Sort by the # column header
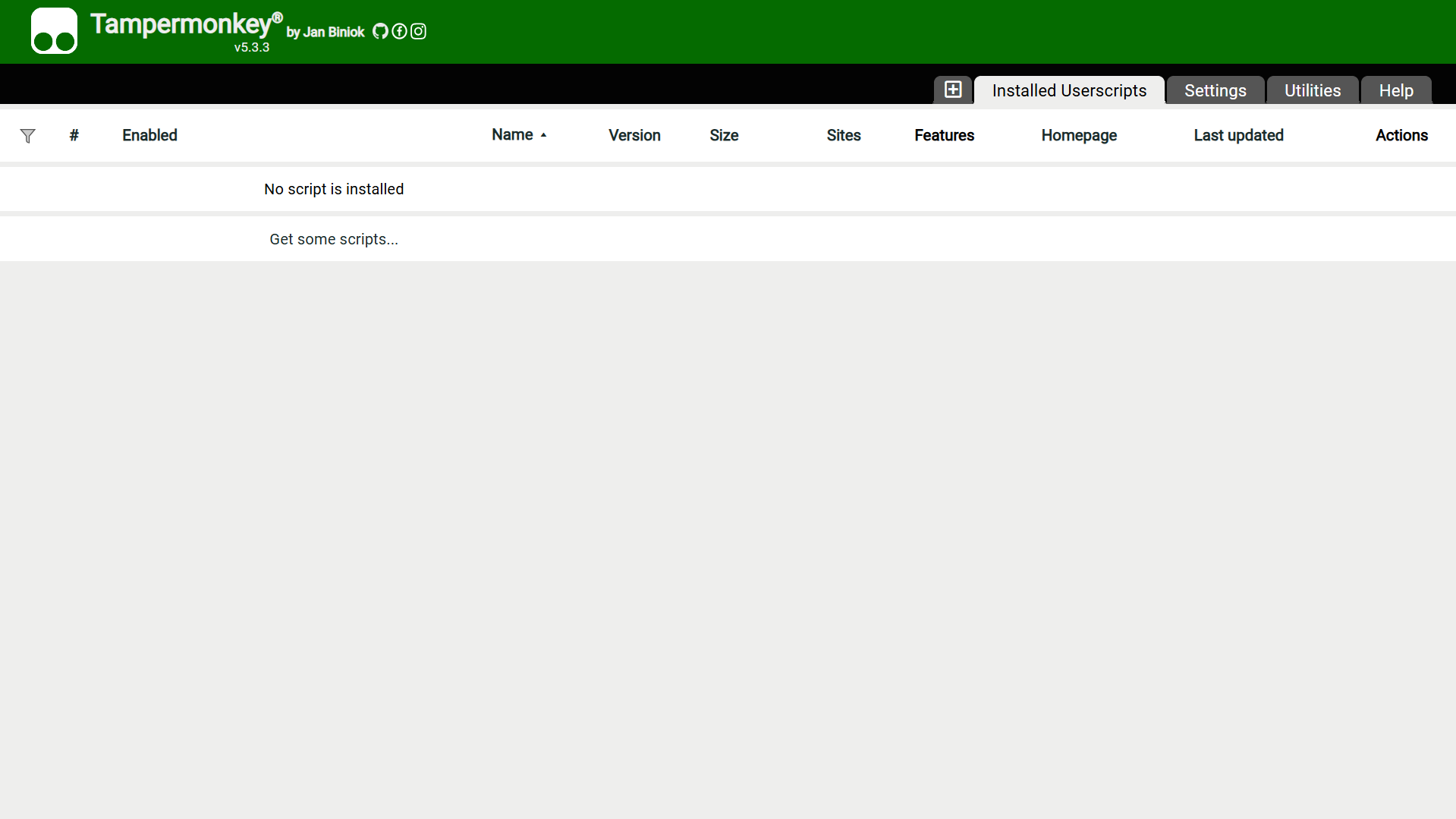This screenshot has height=819, width=1456. click(x=74, y=135)
